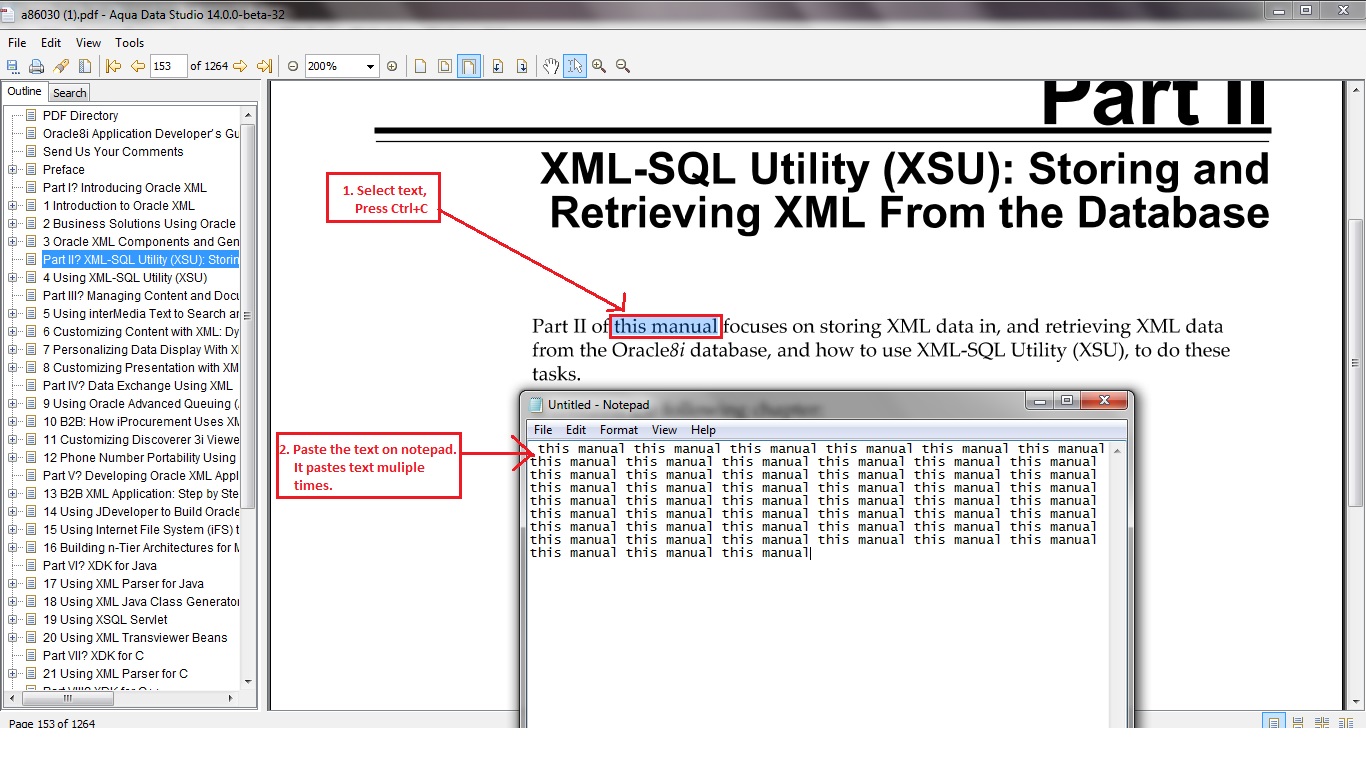Expand the Preface outline node
This screenshot has width=1366, height=768.
tap(13, 170)
